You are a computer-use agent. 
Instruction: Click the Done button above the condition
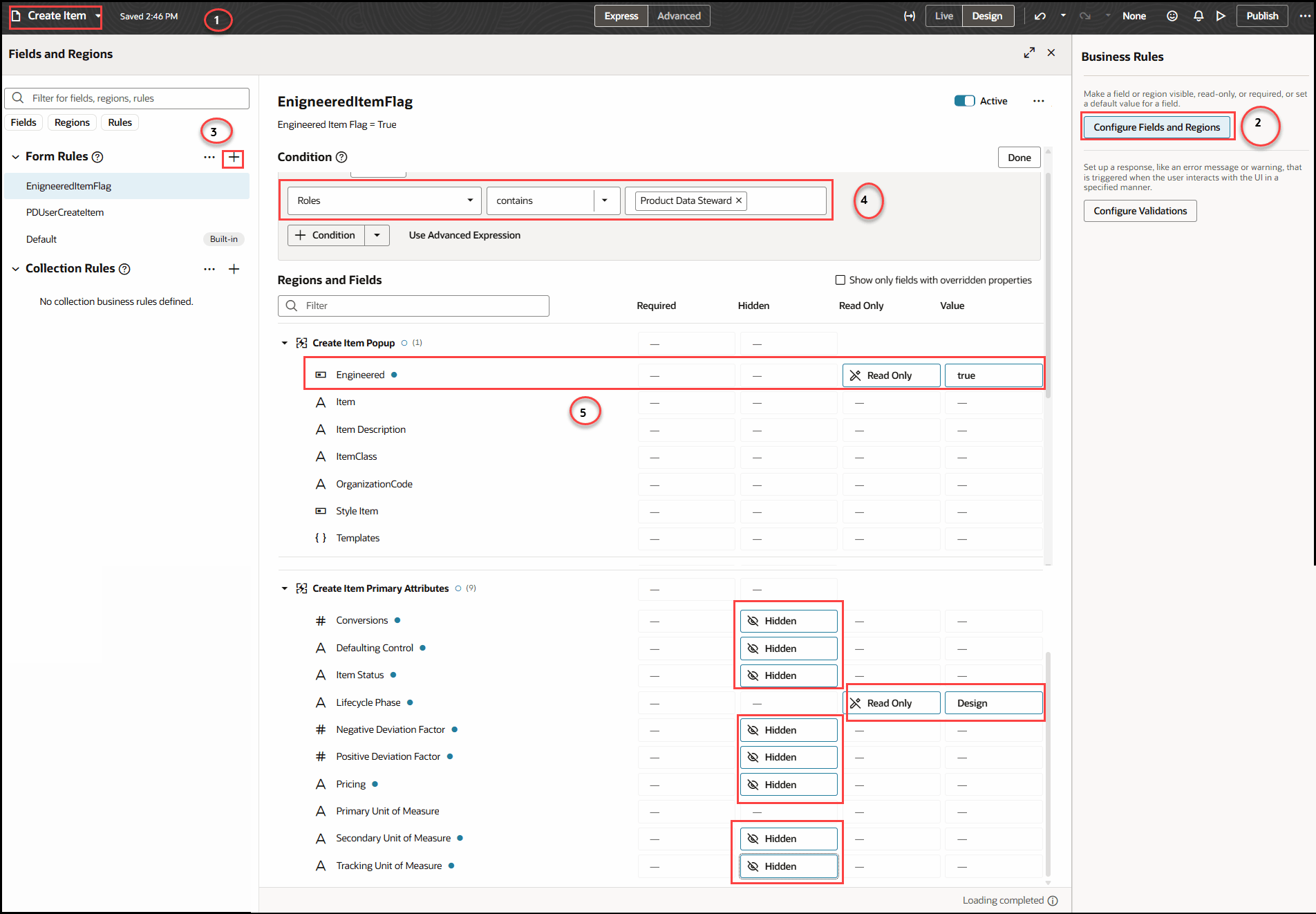tap(1019, 157)
